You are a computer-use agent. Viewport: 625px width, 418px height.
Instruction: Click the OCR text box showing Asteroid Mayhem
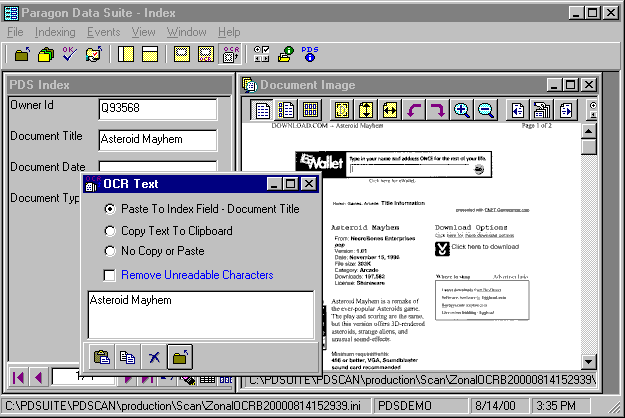tap(200, 315)
